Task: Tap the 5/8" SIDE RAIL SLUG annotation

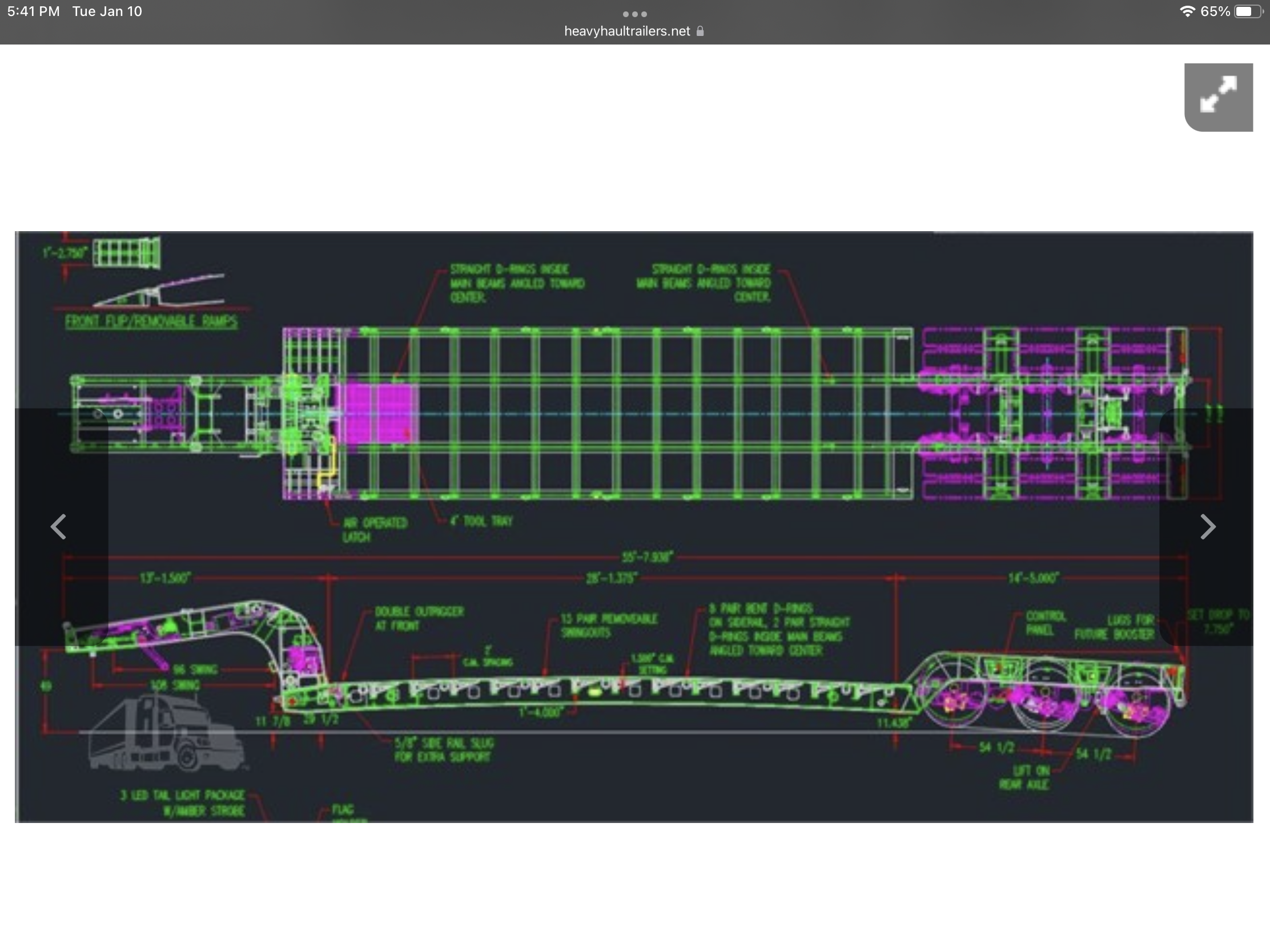Action: (x=444, y=749)
